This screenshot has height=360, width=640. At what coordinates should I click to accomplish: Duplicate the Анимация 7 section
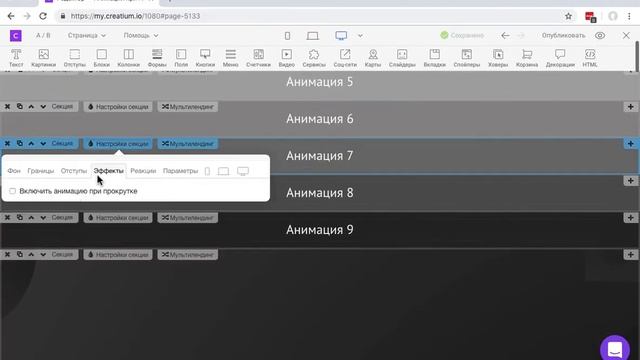[19, 143]
